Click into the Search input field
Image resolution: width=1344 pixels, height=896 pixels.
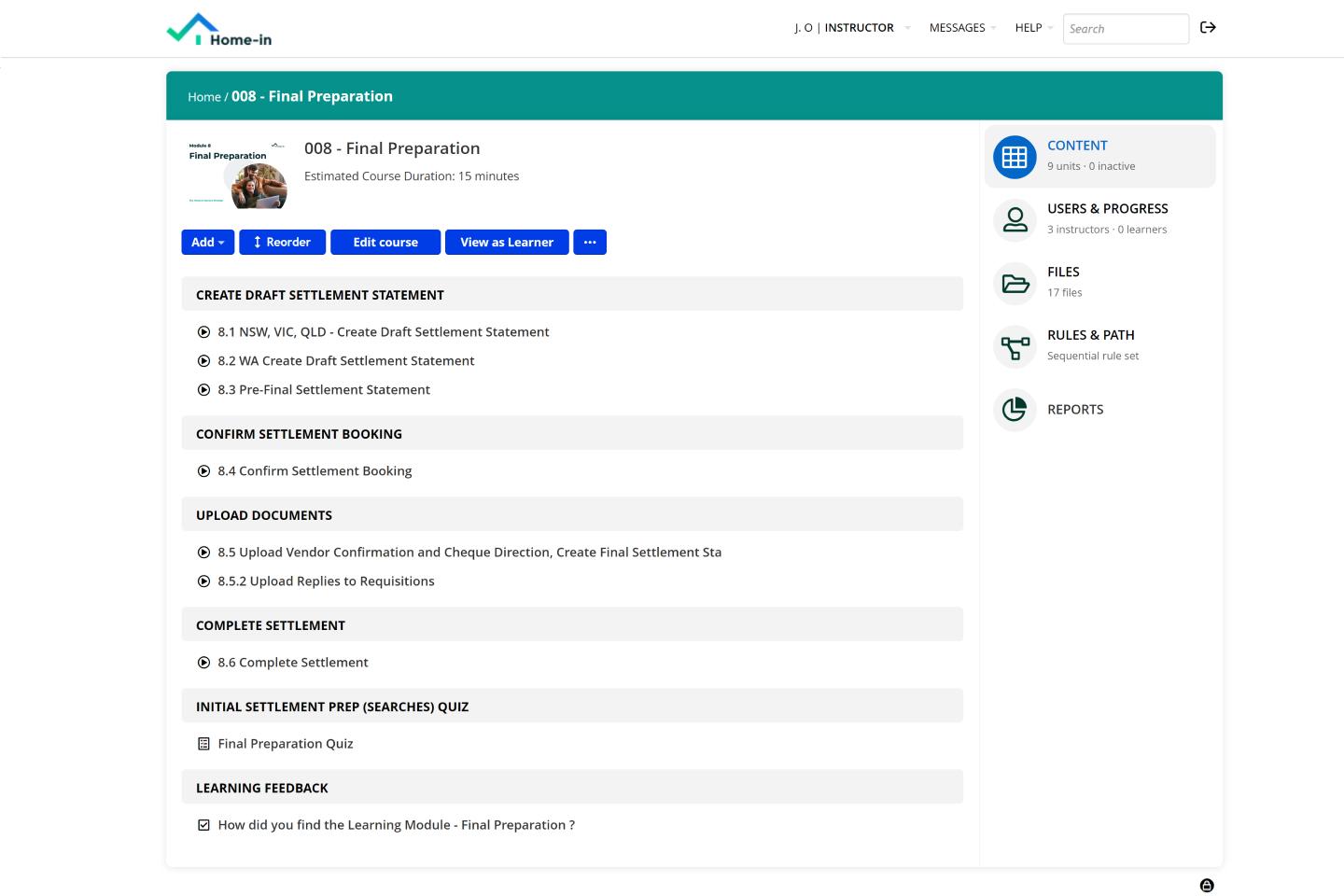point(1125,29)
